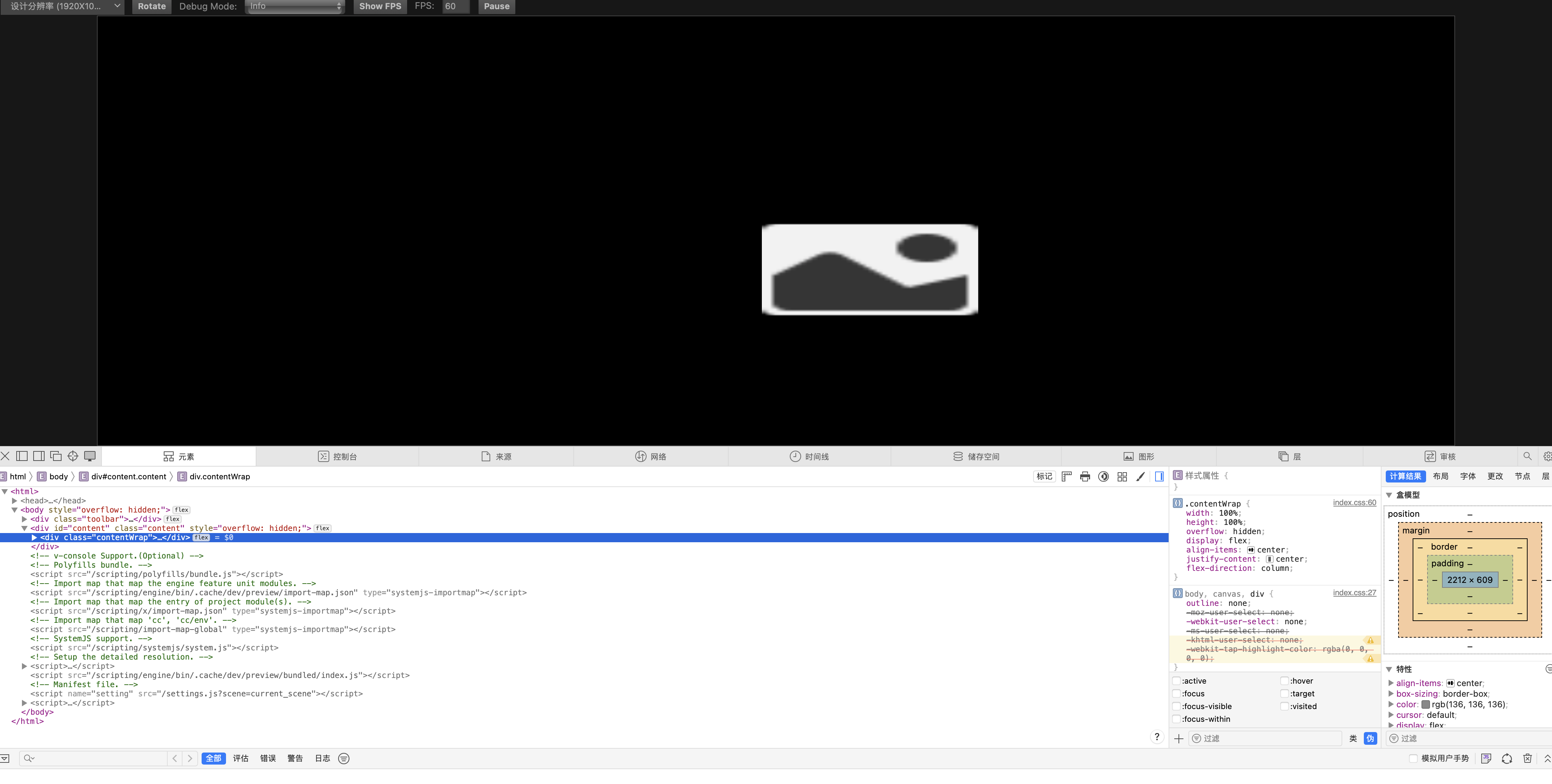Screen dimensions: 1552x784
Task: Click the print styles printer icon
Action: (1085, 476)
